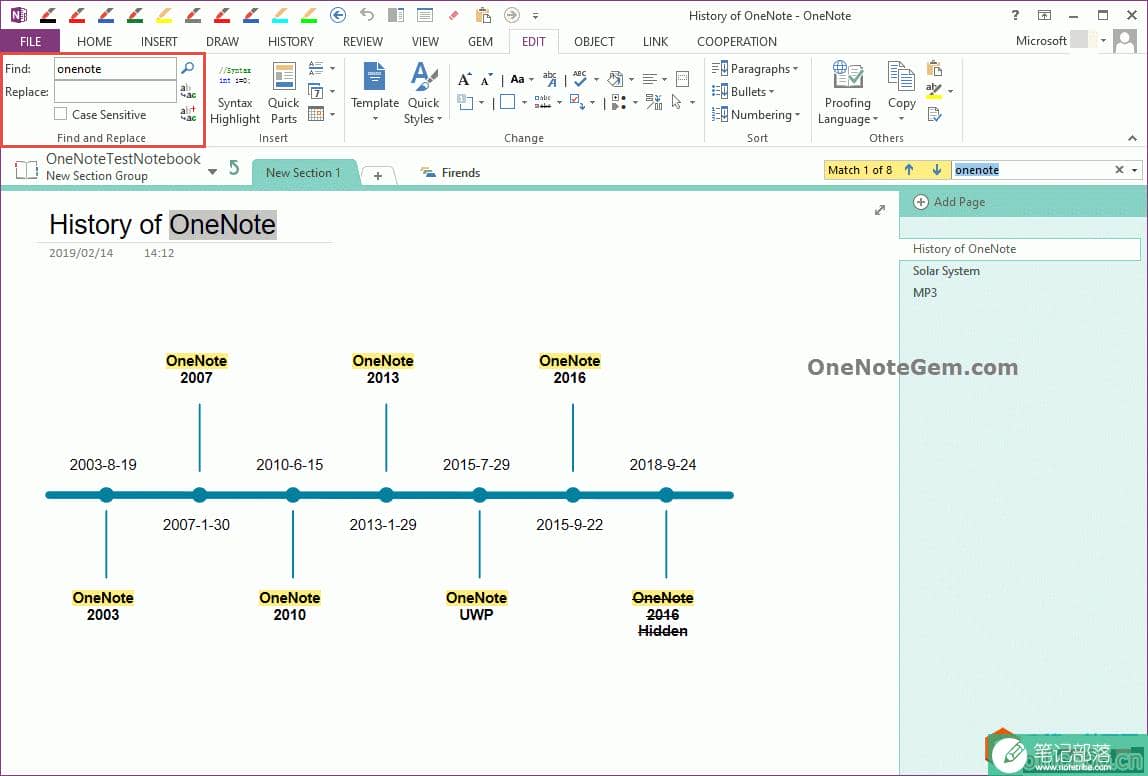
Task: Click the sort columns icon beside the cursor tool
Action: pyautogui.click(x=654, y=102)
